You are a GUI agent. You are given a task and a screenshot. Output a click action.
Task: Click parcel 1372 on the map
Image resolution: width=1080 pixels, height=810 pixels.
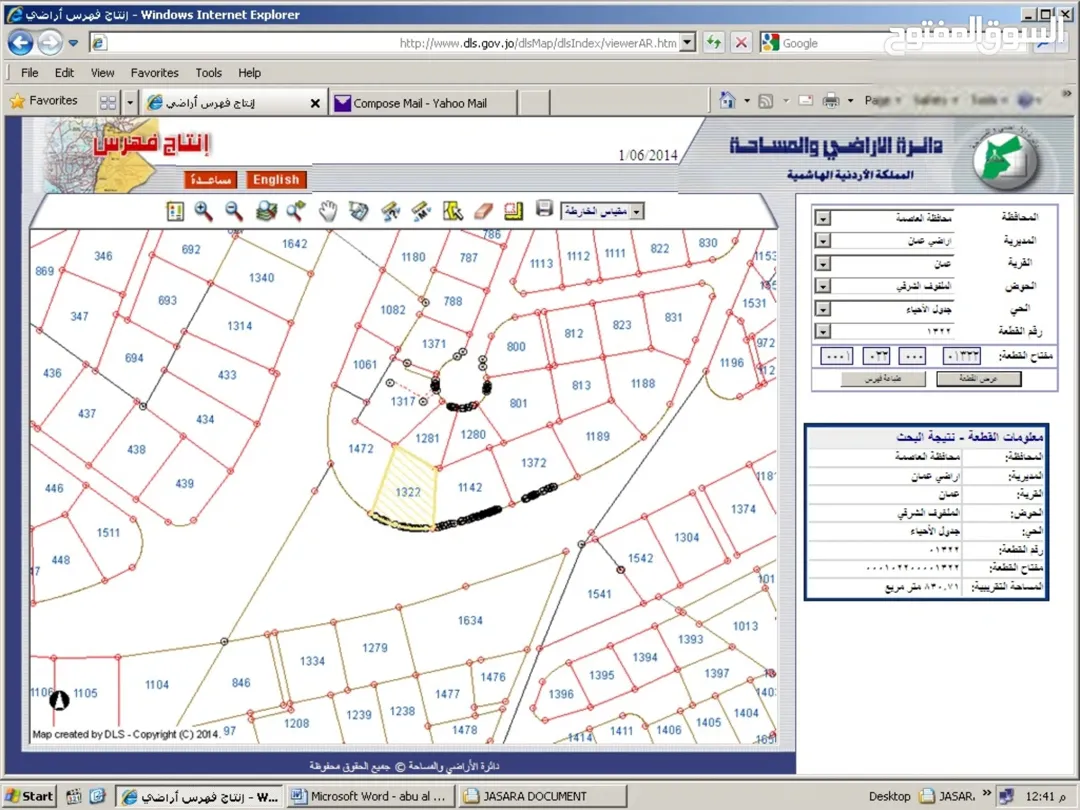[533, 463]
